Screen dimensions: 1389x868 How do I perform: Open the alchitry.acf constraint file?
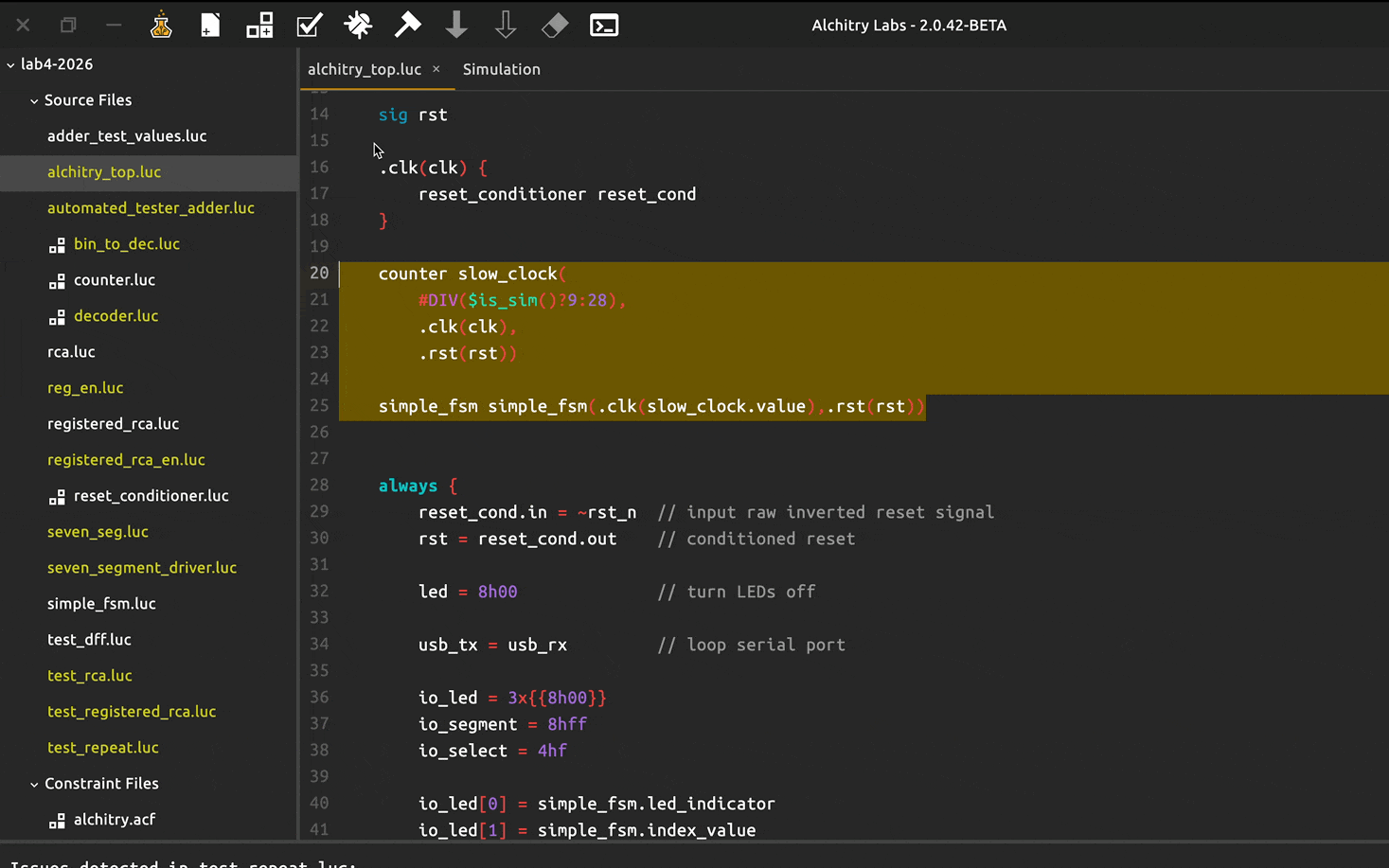(x=114, y=820)
